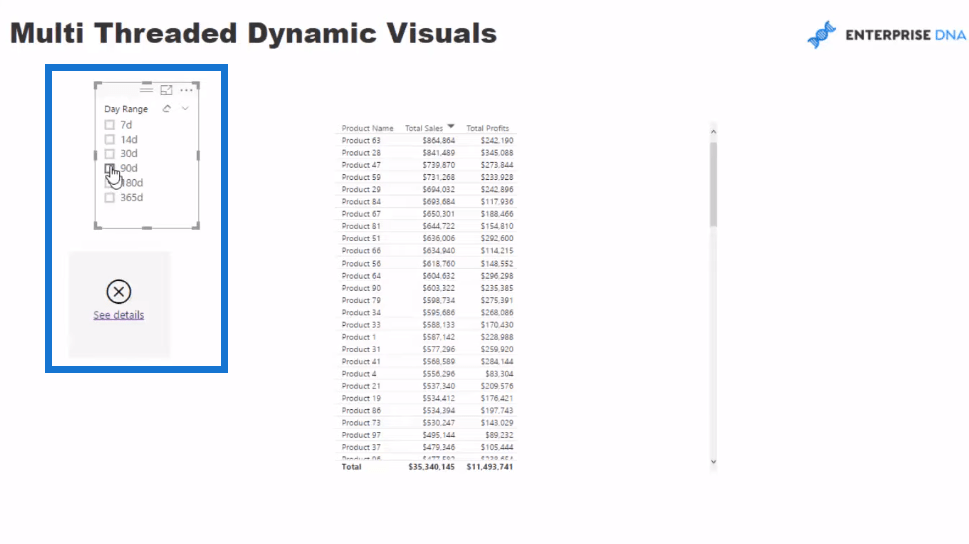
Task: Check the 30d day range box
Action: (109, 154)
